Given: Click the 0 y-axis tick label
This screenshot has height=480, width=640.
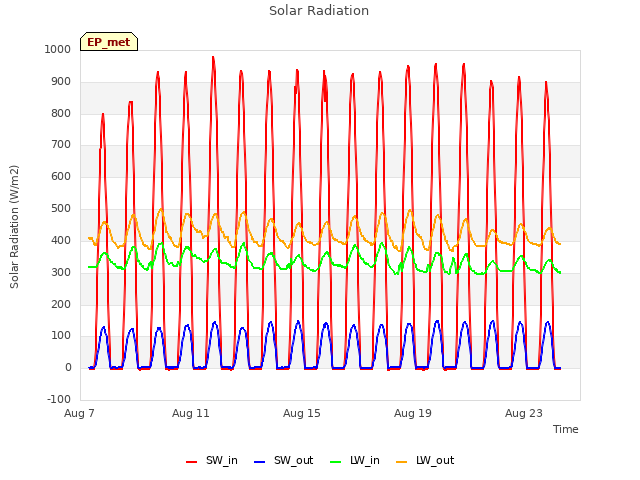Looking at the screenshot, I should tap(68, 368).
